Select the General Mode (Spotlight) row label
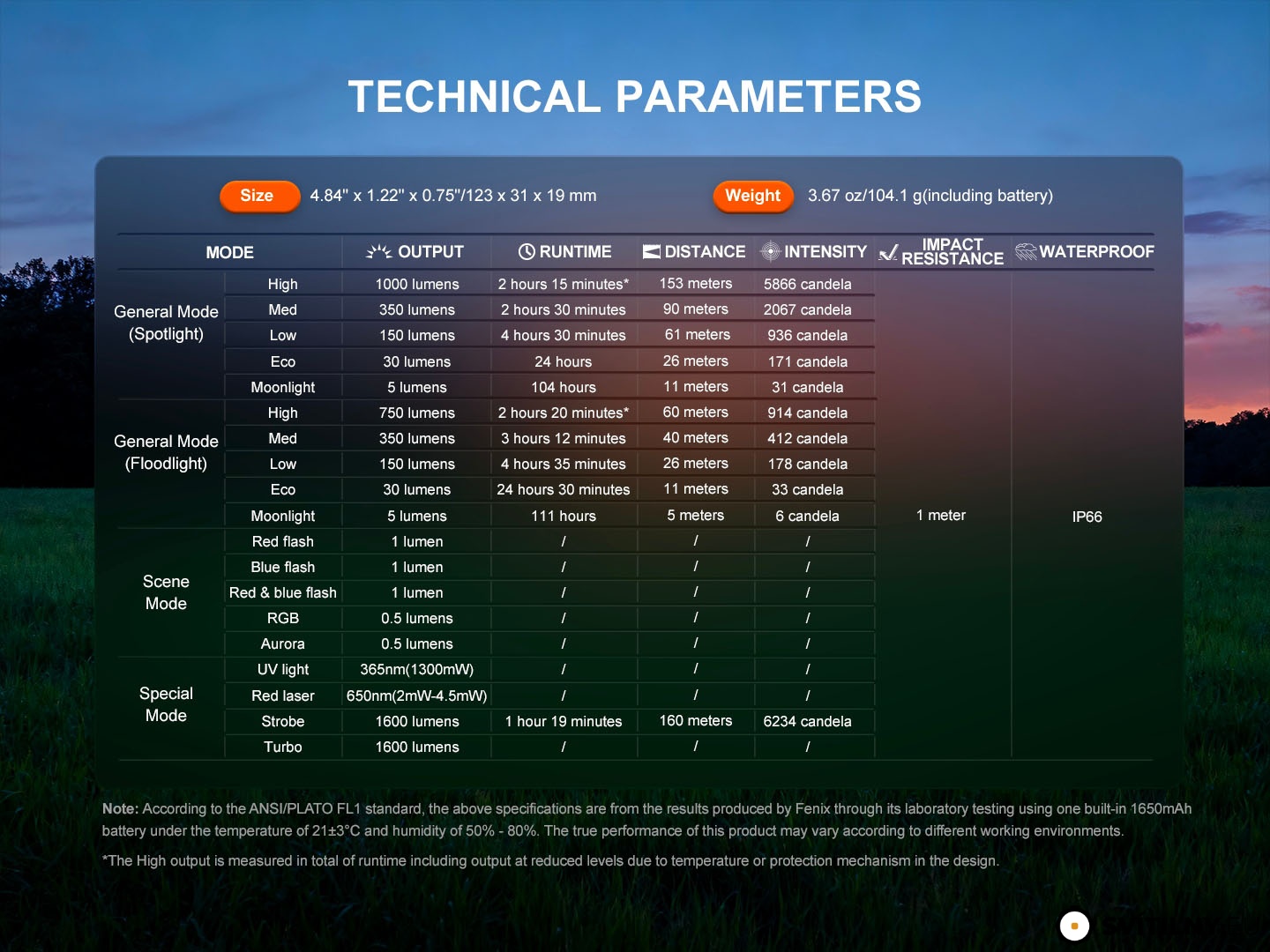 click(x=166, y=323)
